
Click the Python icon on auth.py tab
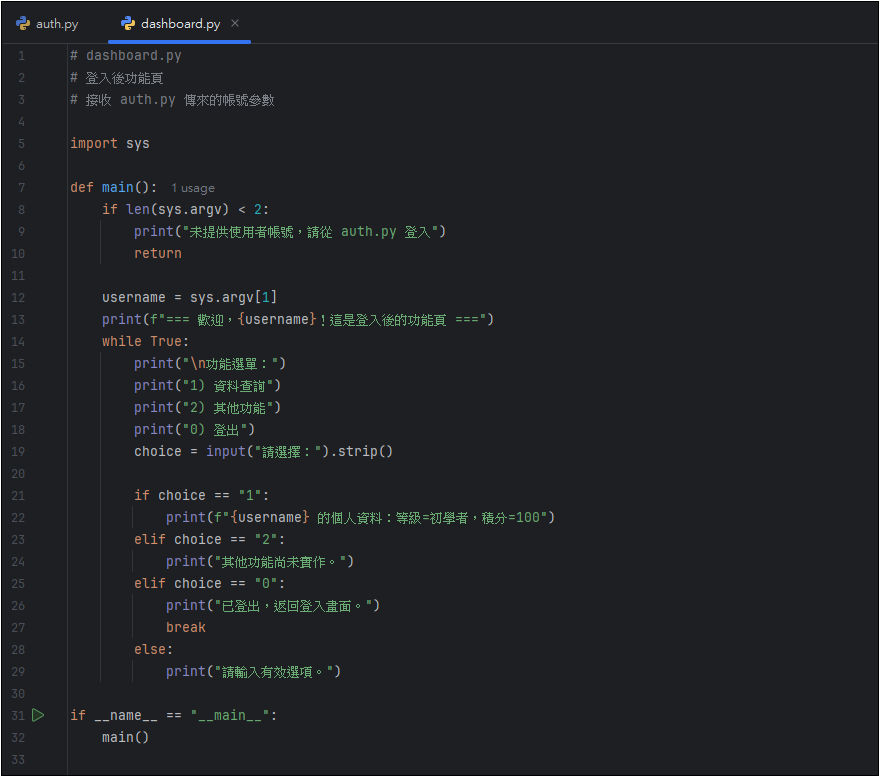(x=23, y=23)
